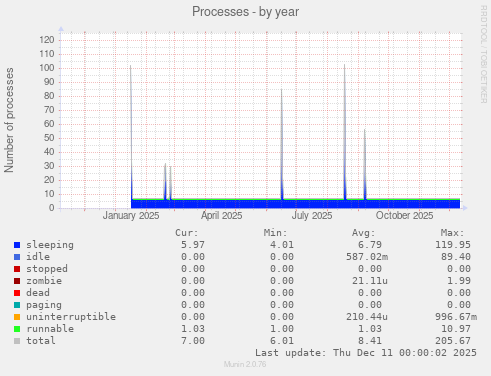Click the 'idle' legend label
This screenshot has width=491, height=376.
38,257
